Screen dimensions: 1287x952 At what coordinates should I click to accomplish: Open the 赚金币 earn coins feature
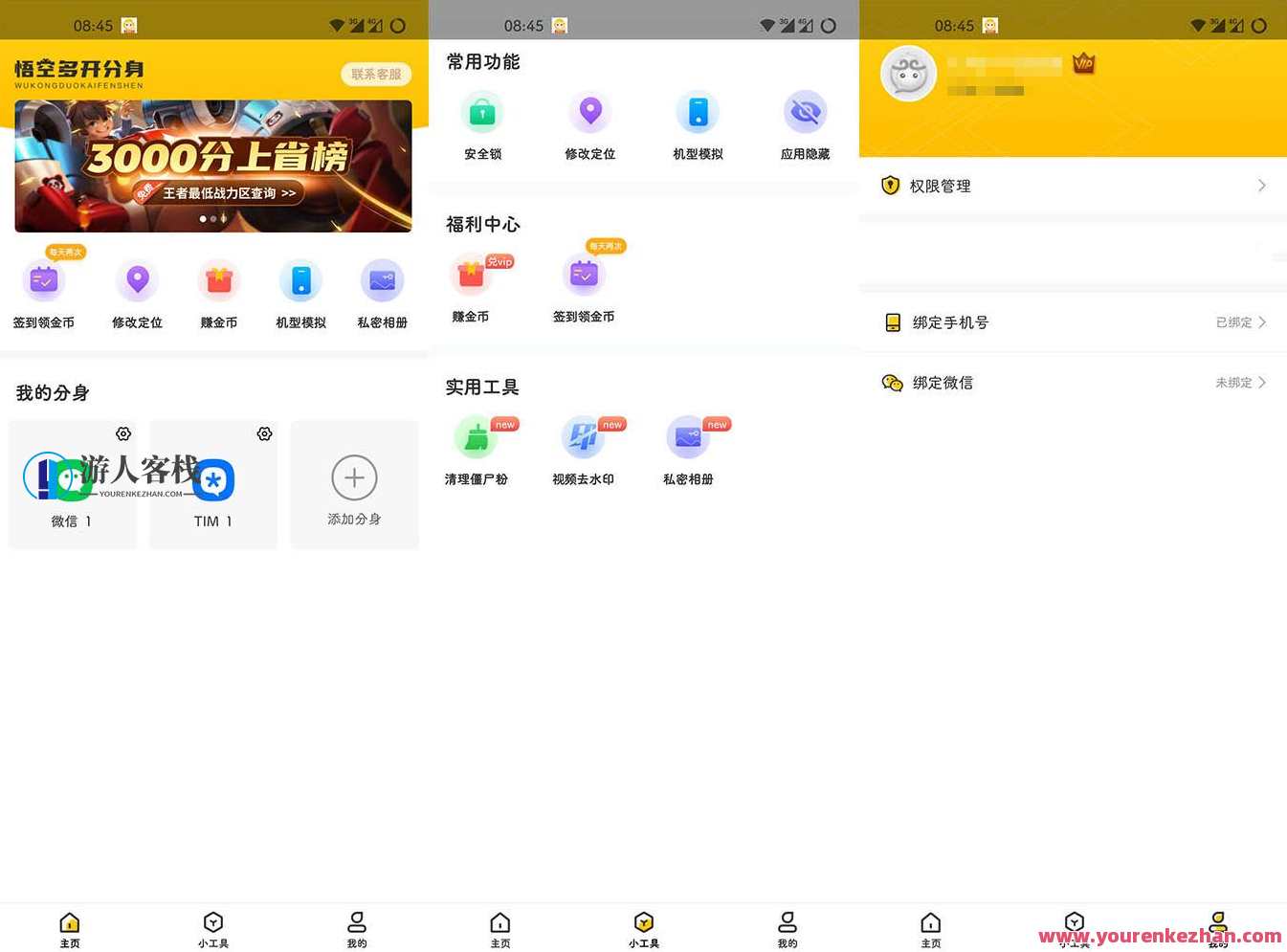click(x=471, y=276)
